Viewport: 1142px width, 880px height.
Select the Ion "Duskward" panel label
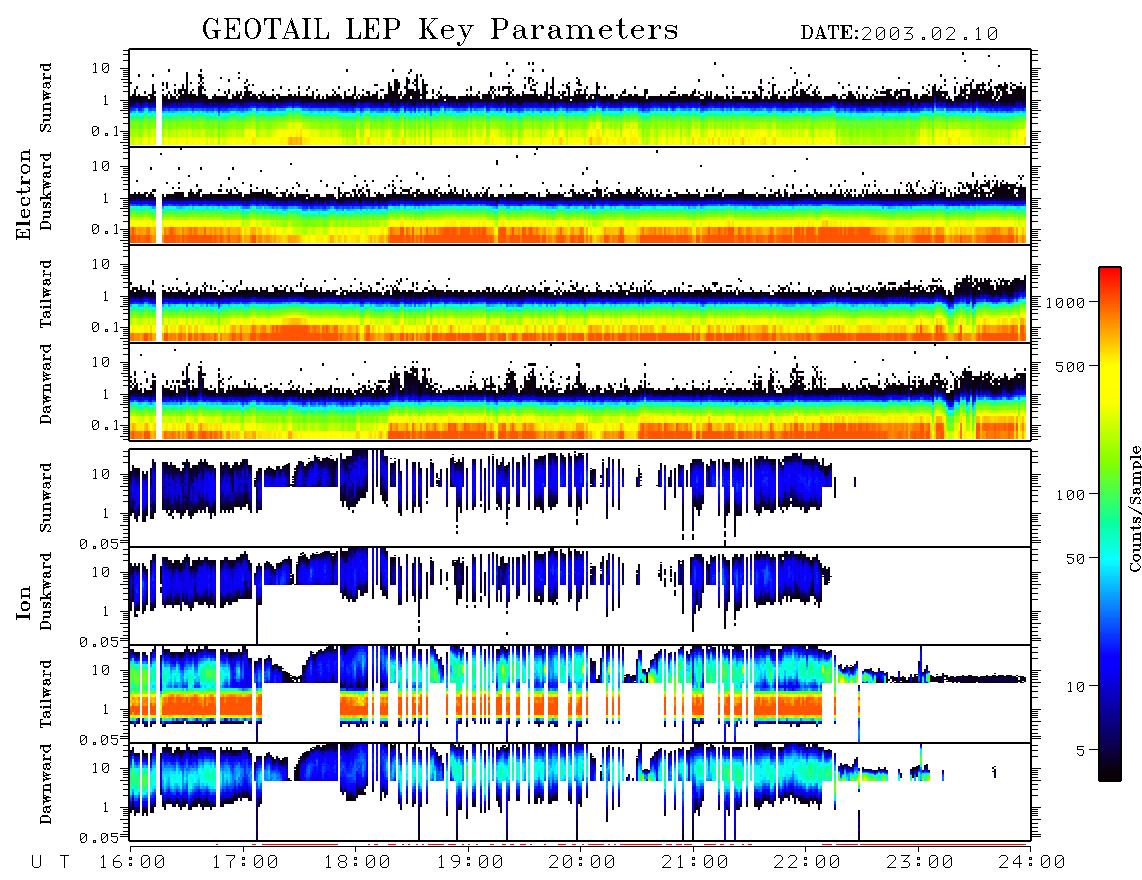click(x=46, y=592)
